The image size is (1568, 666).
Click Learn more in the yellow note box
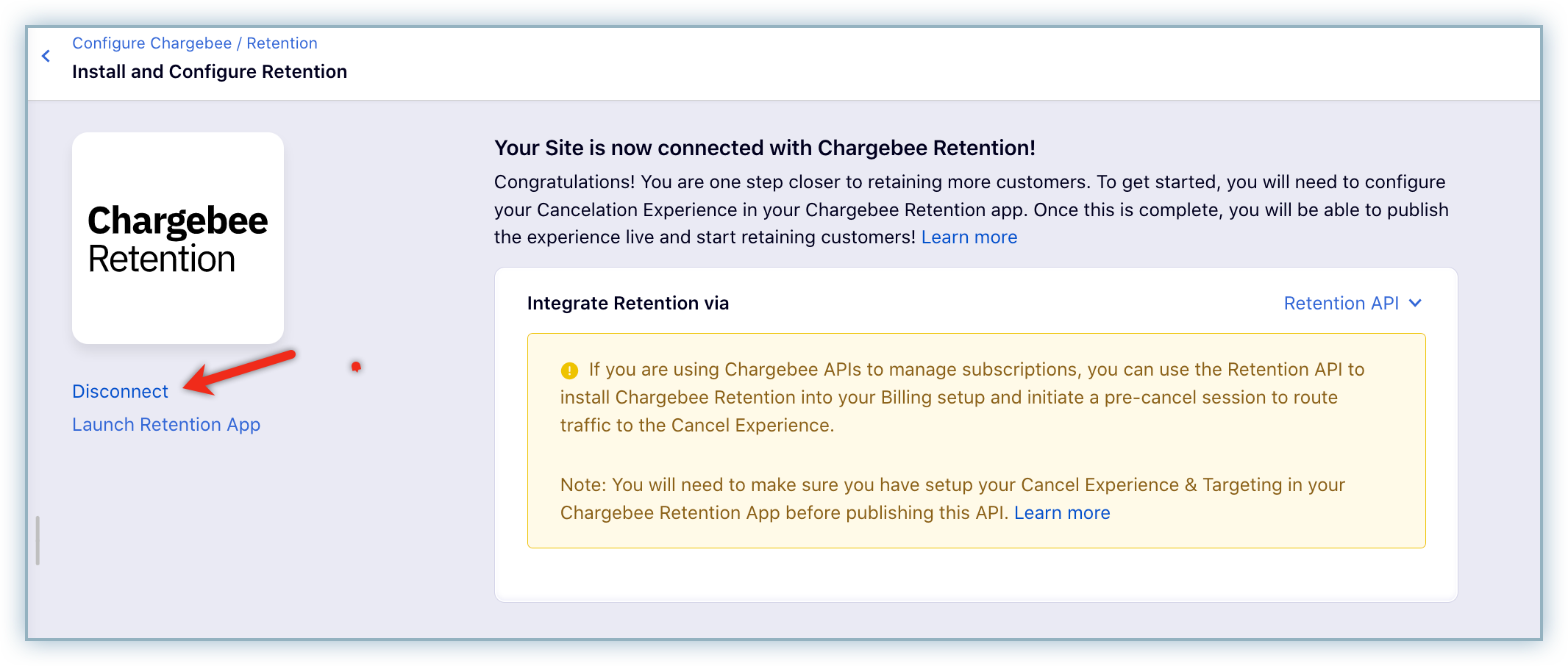pyautogui.click(x=1062, y=513)
